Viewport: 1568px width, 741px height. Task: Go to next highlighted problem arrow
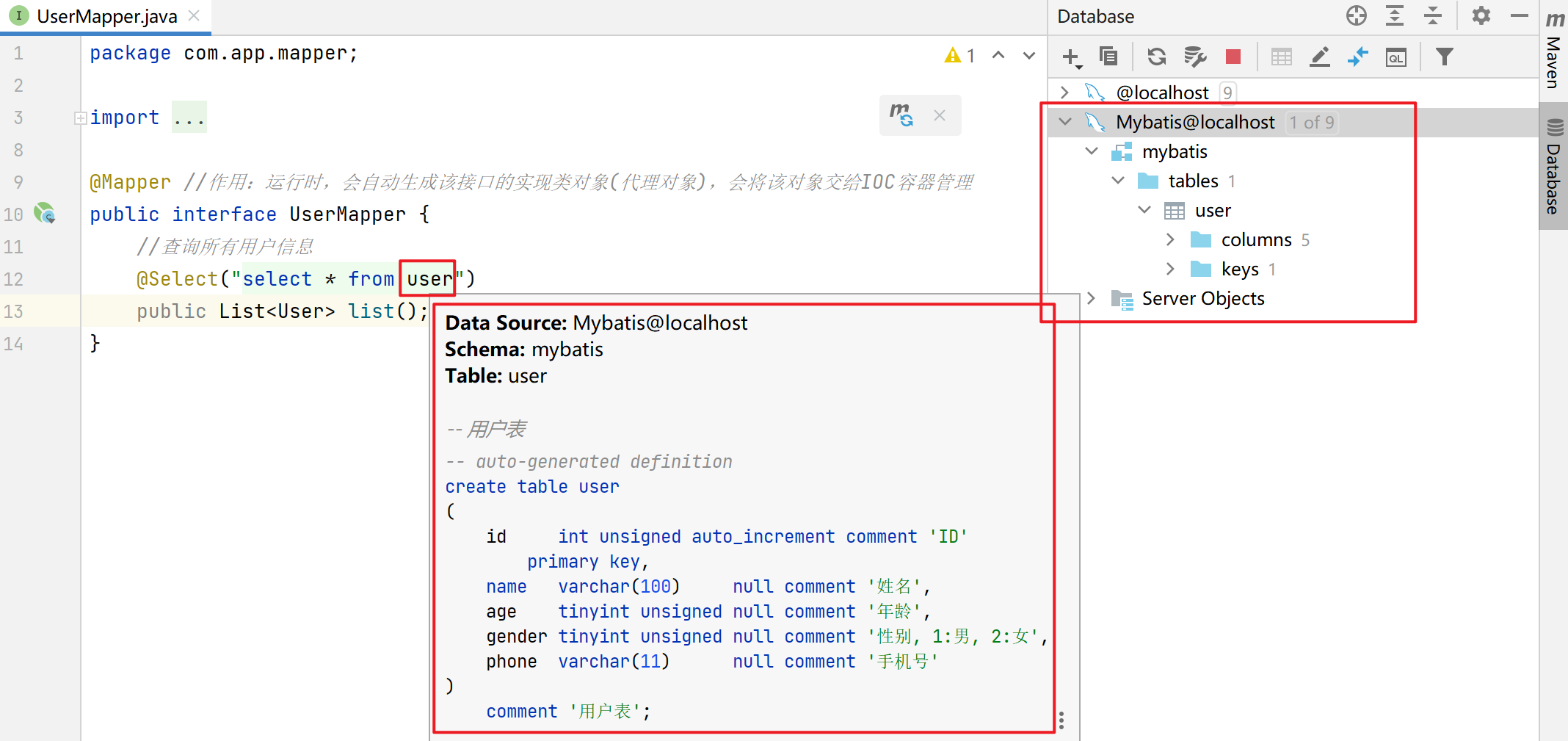[1029, 55]
